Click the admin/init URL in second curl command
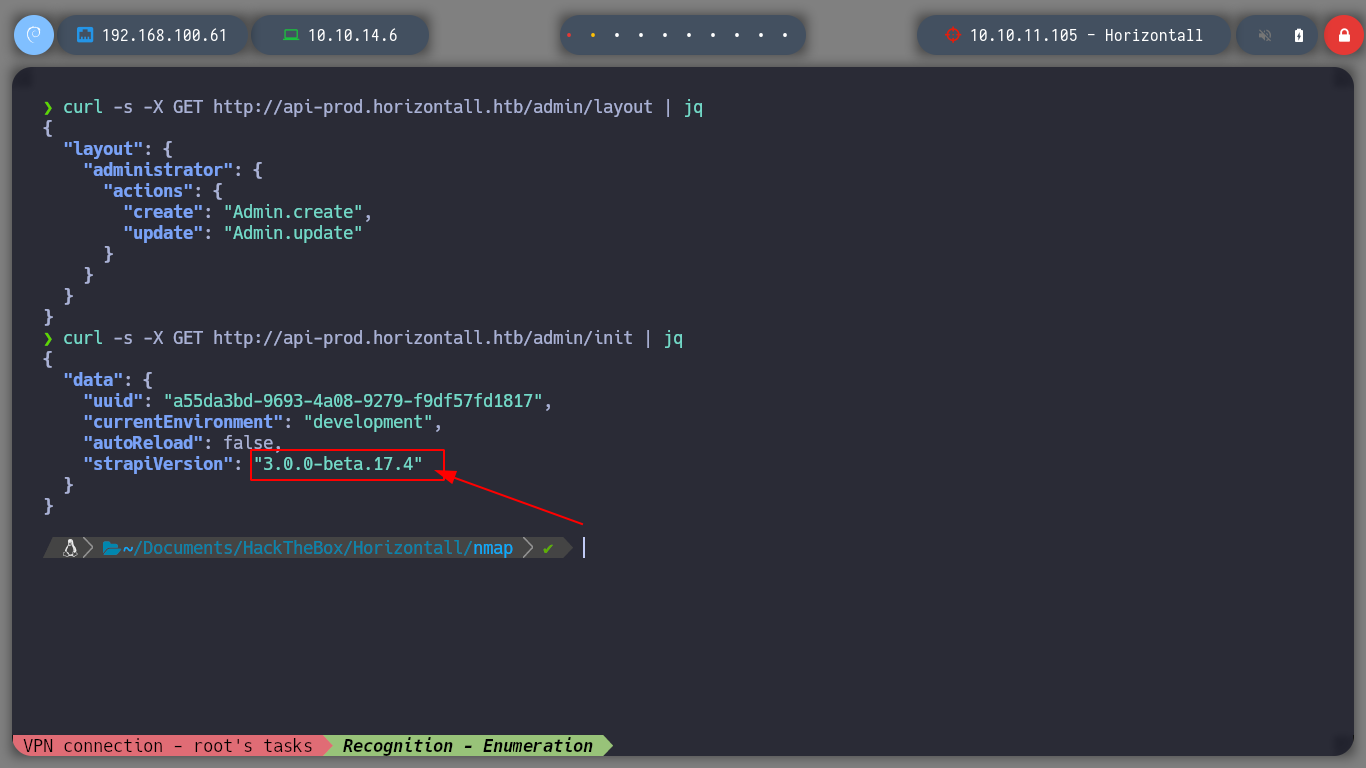This screenshot has width=1366, height=768. tap(423, 338)
